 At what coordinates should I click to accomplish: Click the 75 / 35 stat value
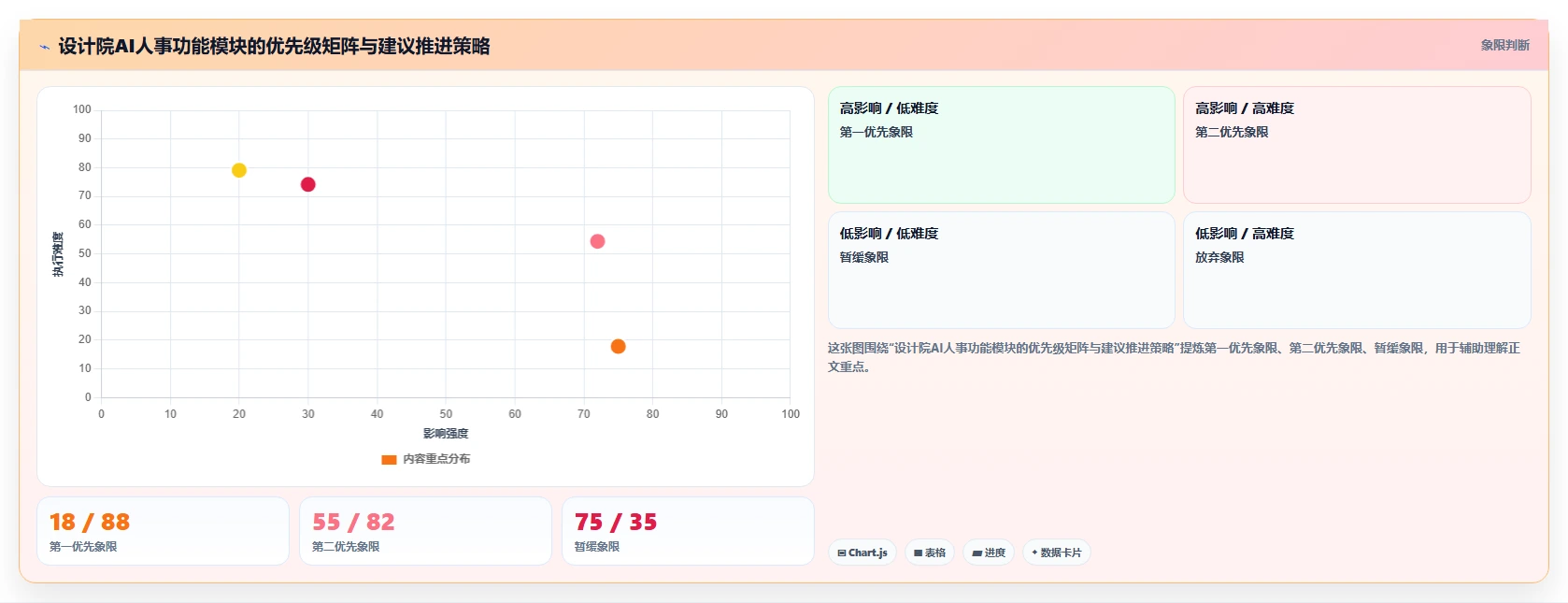pyautogui.click(x=616, y=522)
